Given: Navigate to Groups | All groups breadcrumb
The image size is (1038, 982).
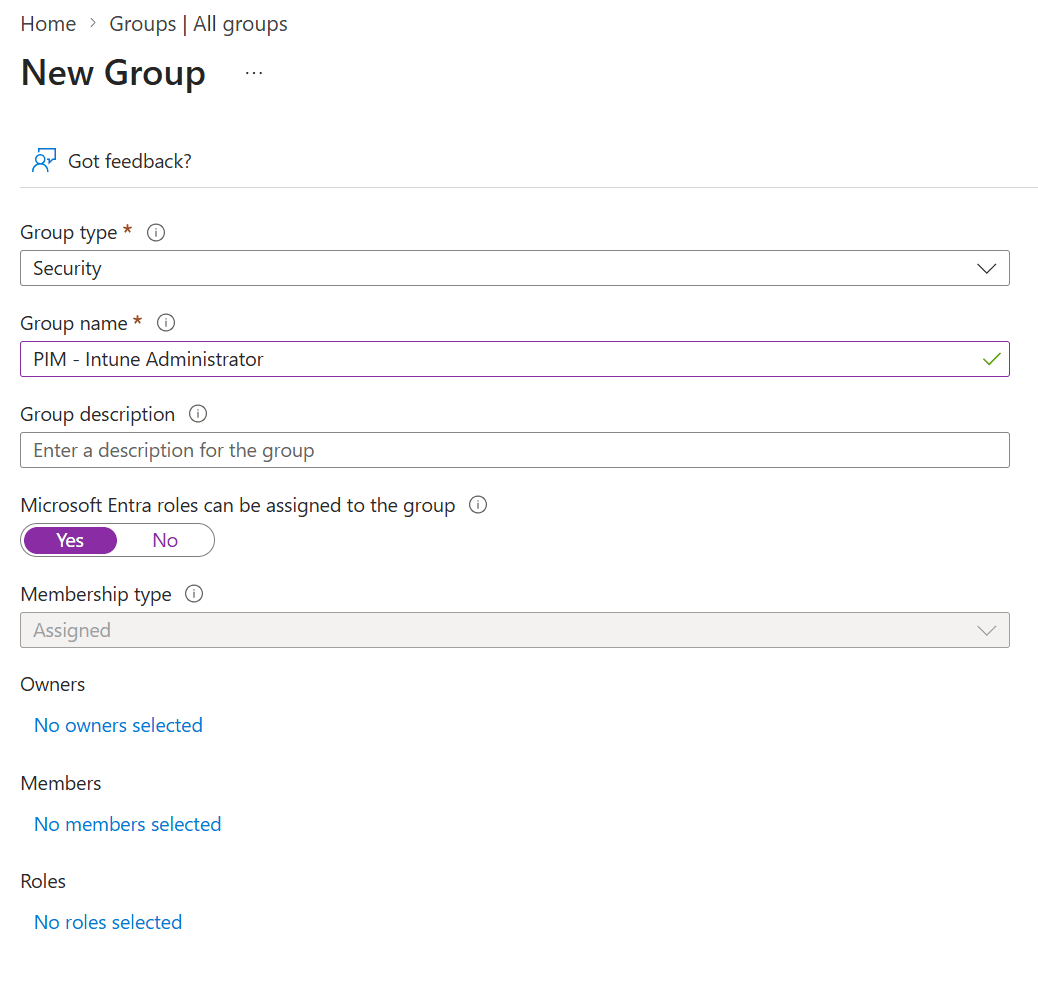Looking at the screenshot, I should (198, 24).
